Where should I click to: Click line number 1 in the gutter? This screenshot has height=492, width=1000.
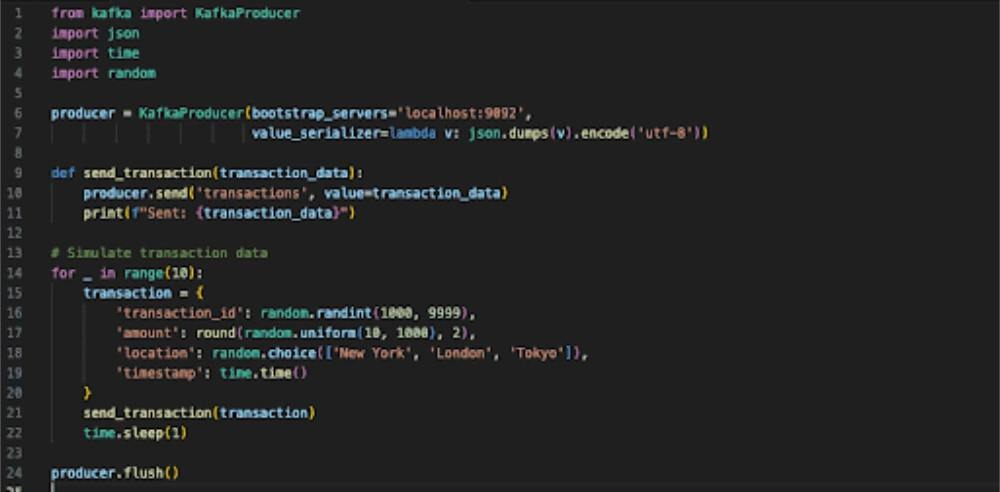[x=18, y=13]
